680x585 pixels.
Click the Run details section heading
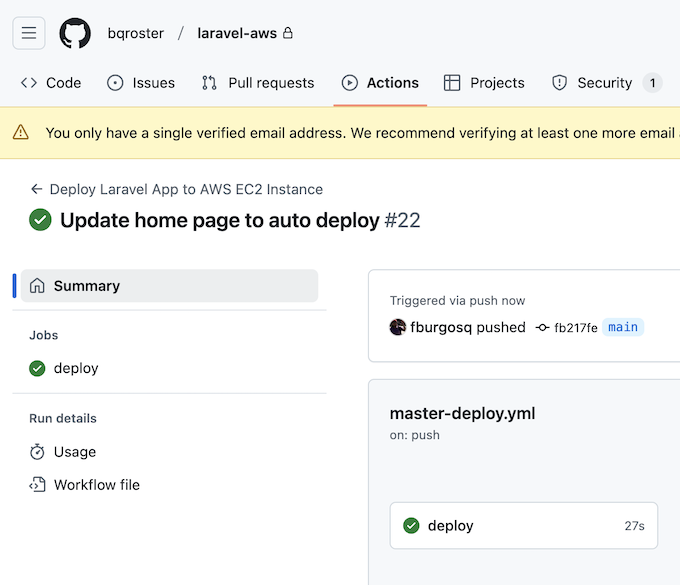(63, 418)
